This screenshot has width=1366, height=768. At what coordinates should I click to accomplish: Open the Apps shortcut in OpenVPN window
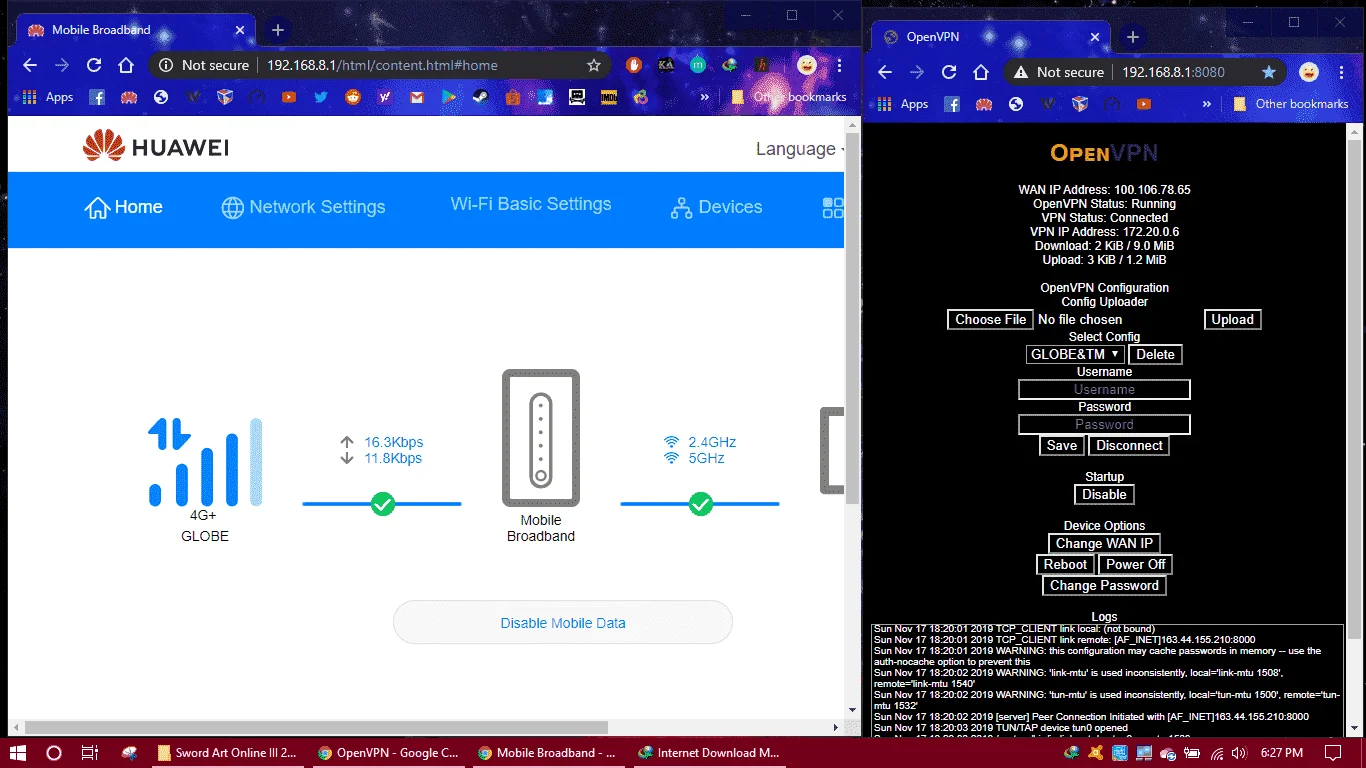pos(901,104)
